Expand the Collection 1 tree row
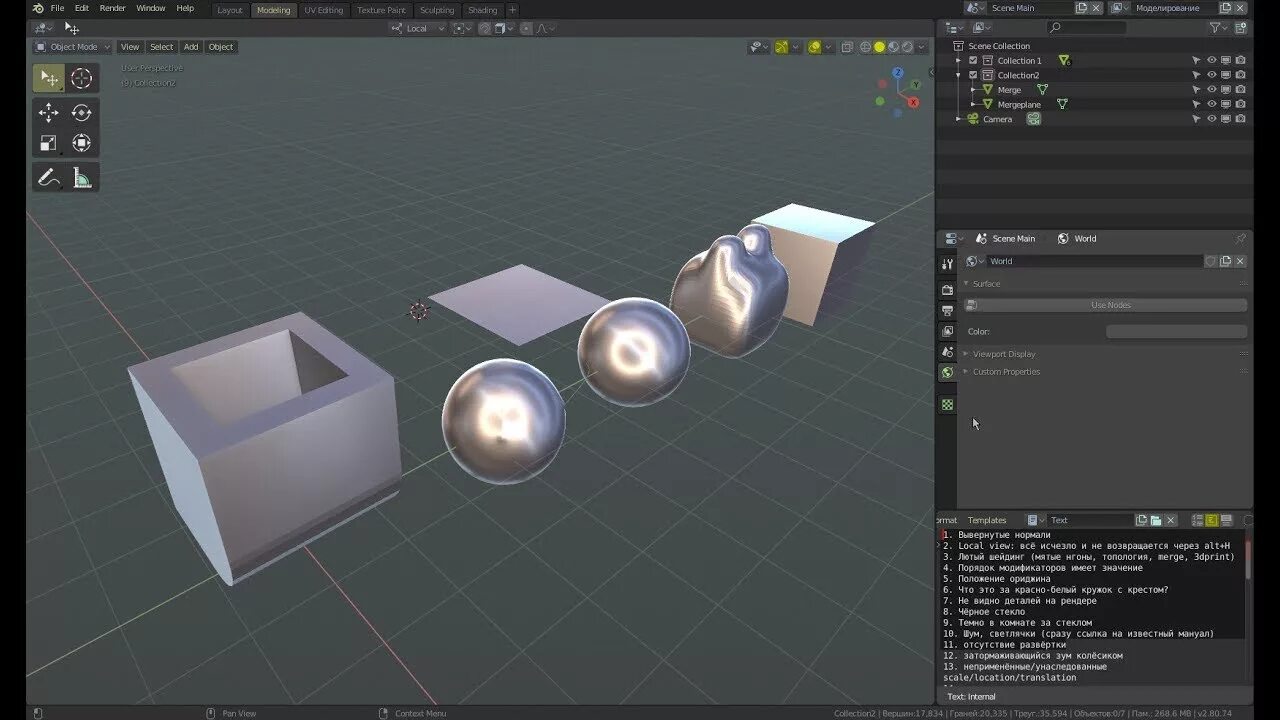This screenshot has width=1280, height=720. click(x=958, y=61)
